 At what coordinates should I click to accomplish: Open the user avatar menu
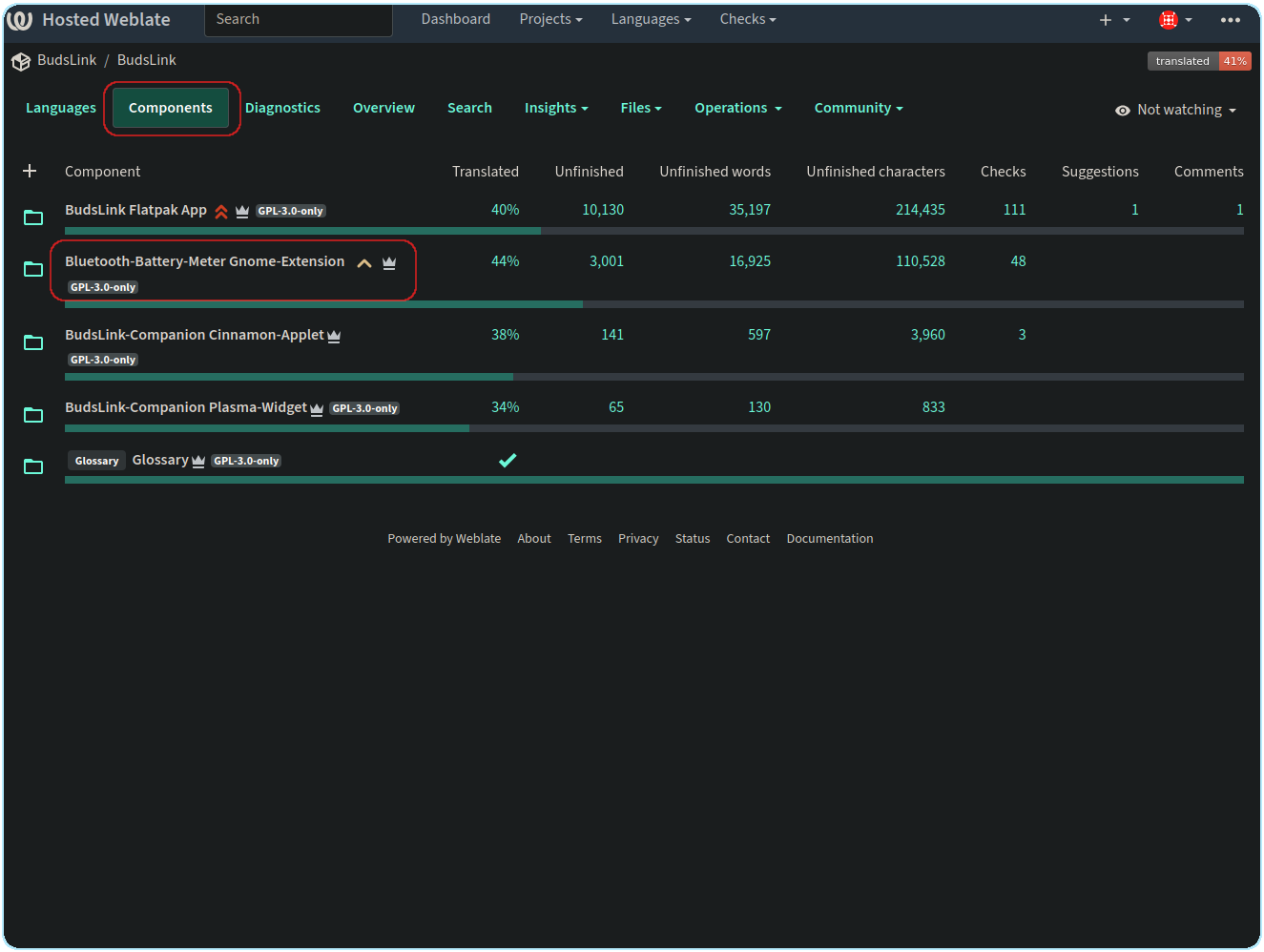pyautogui.click(x=1175, y=20)
